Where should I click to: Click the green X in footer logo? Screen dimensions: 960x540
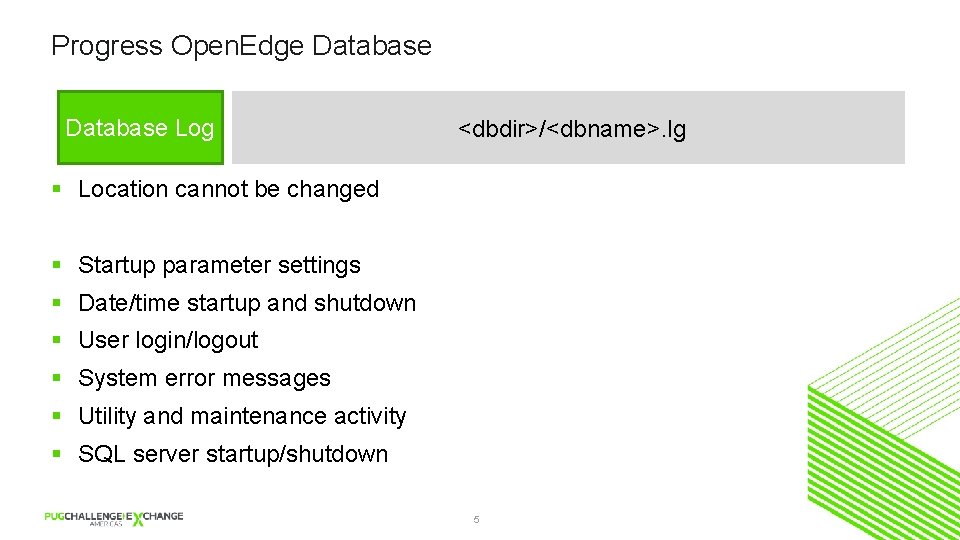138,519
